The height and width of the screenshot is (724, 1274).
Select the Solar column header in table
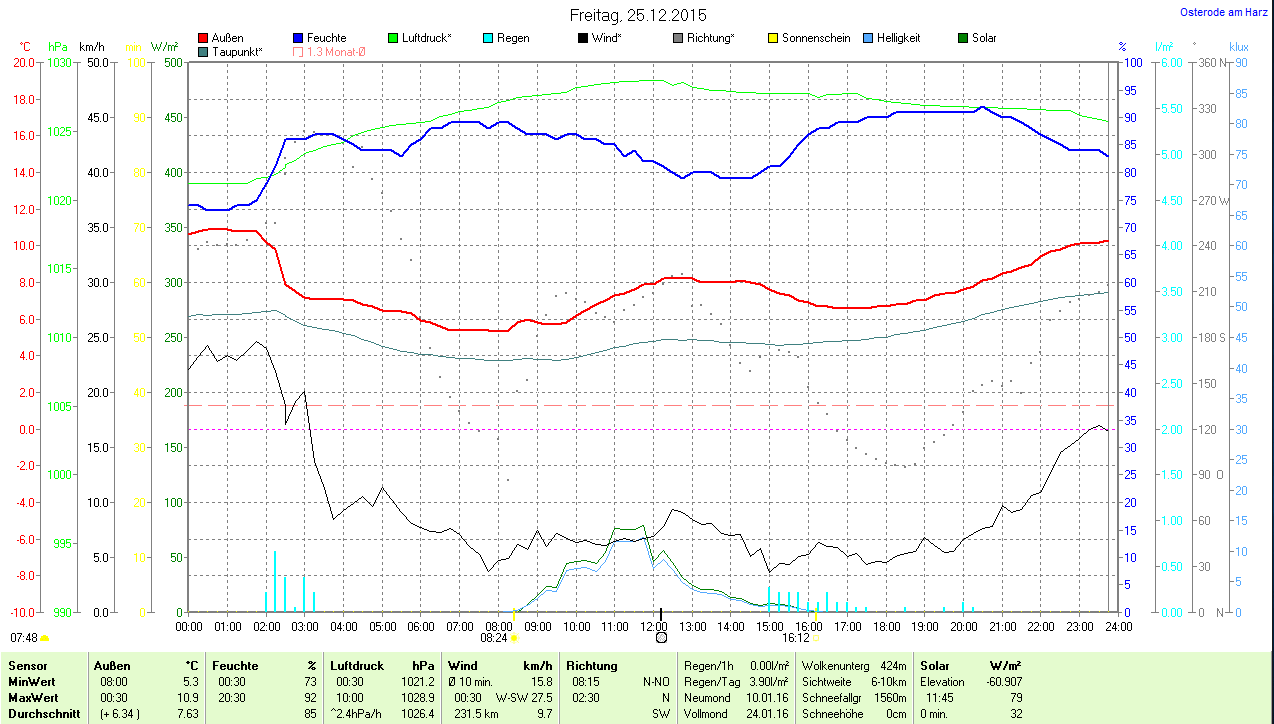934,665
